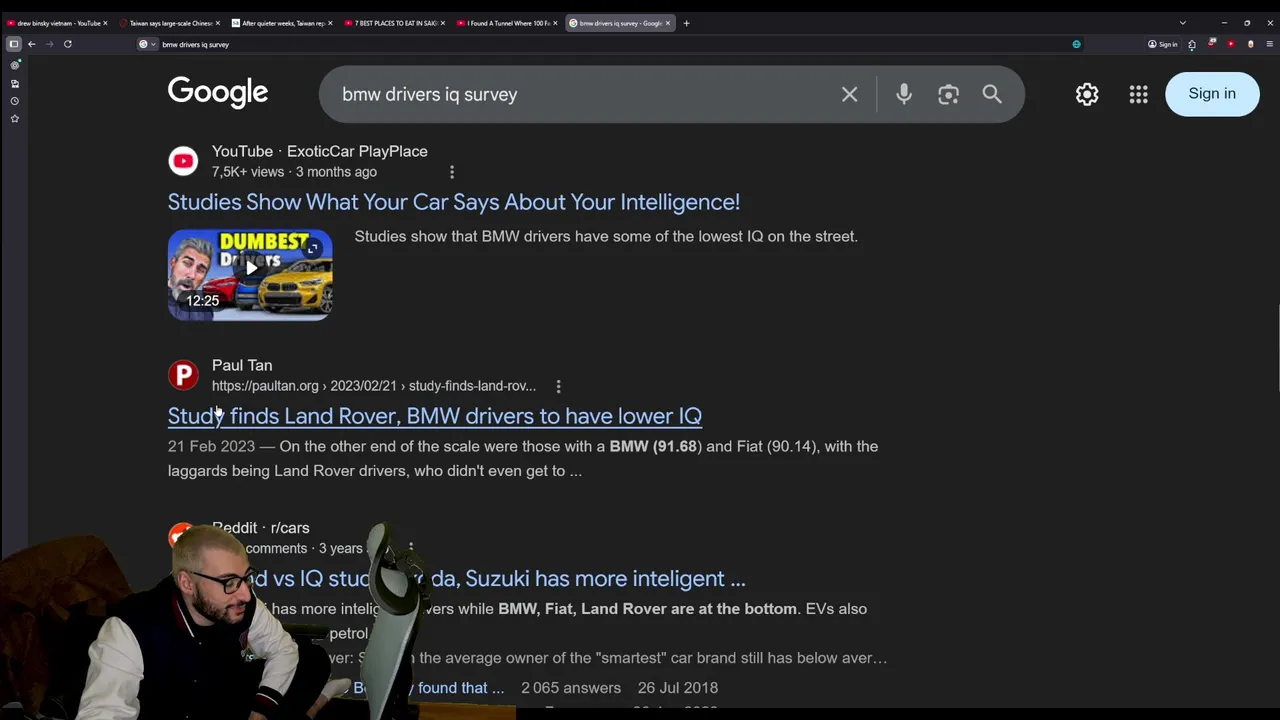This screenshot has height=720, width=1280.
Task: Click the blue Google Sign in button
Action: coord(1212,94)
